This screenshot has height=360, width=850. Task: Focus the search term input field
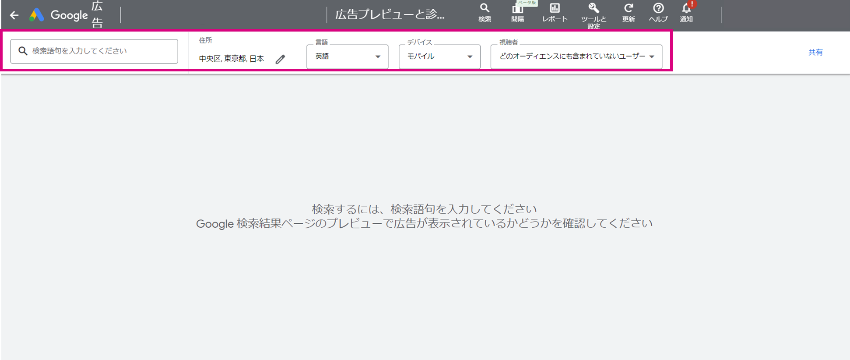pyautogui.click(x=94, y=51)
